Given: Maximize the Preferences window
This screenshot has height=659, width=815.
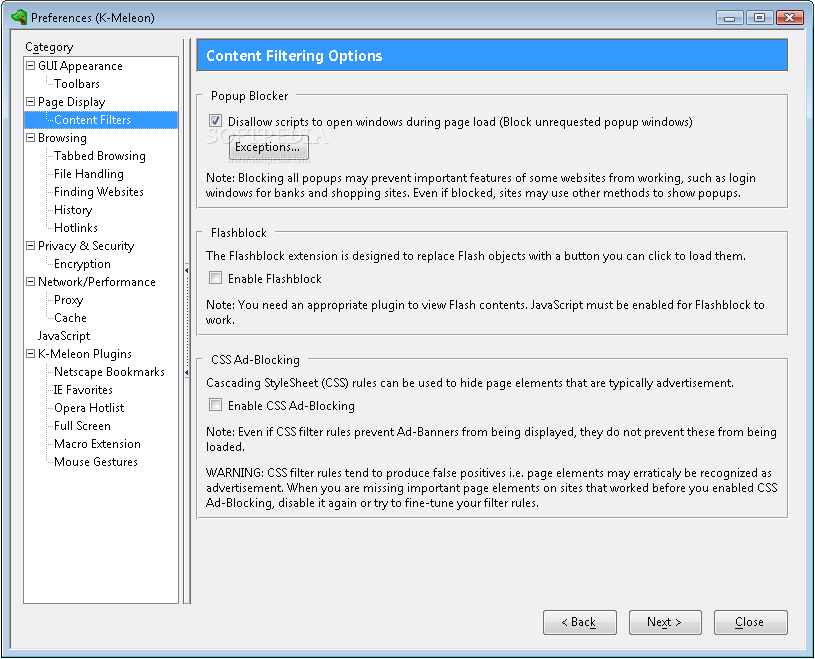Looking at the screenshot, I should (x=759, y=18).
